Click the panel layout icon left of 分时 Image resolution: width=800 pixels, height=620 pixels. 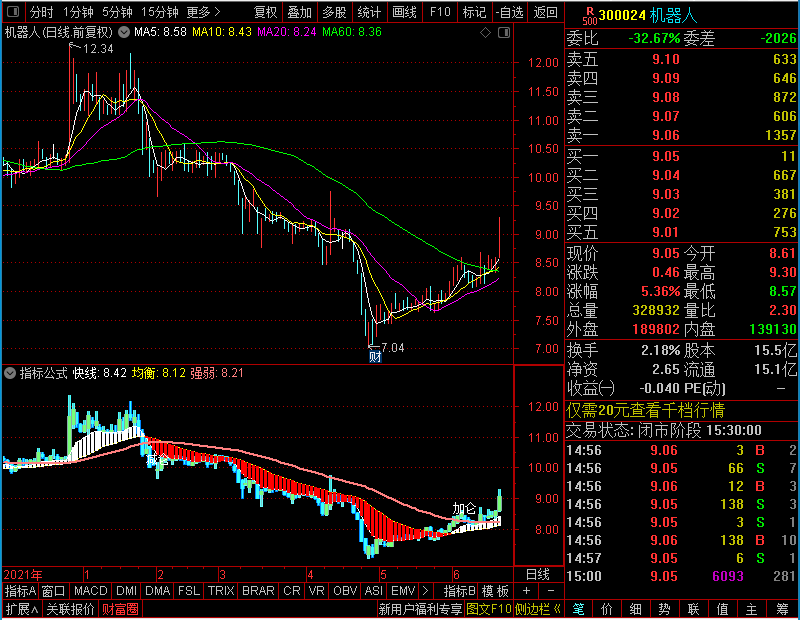click(x=13, y=12)
